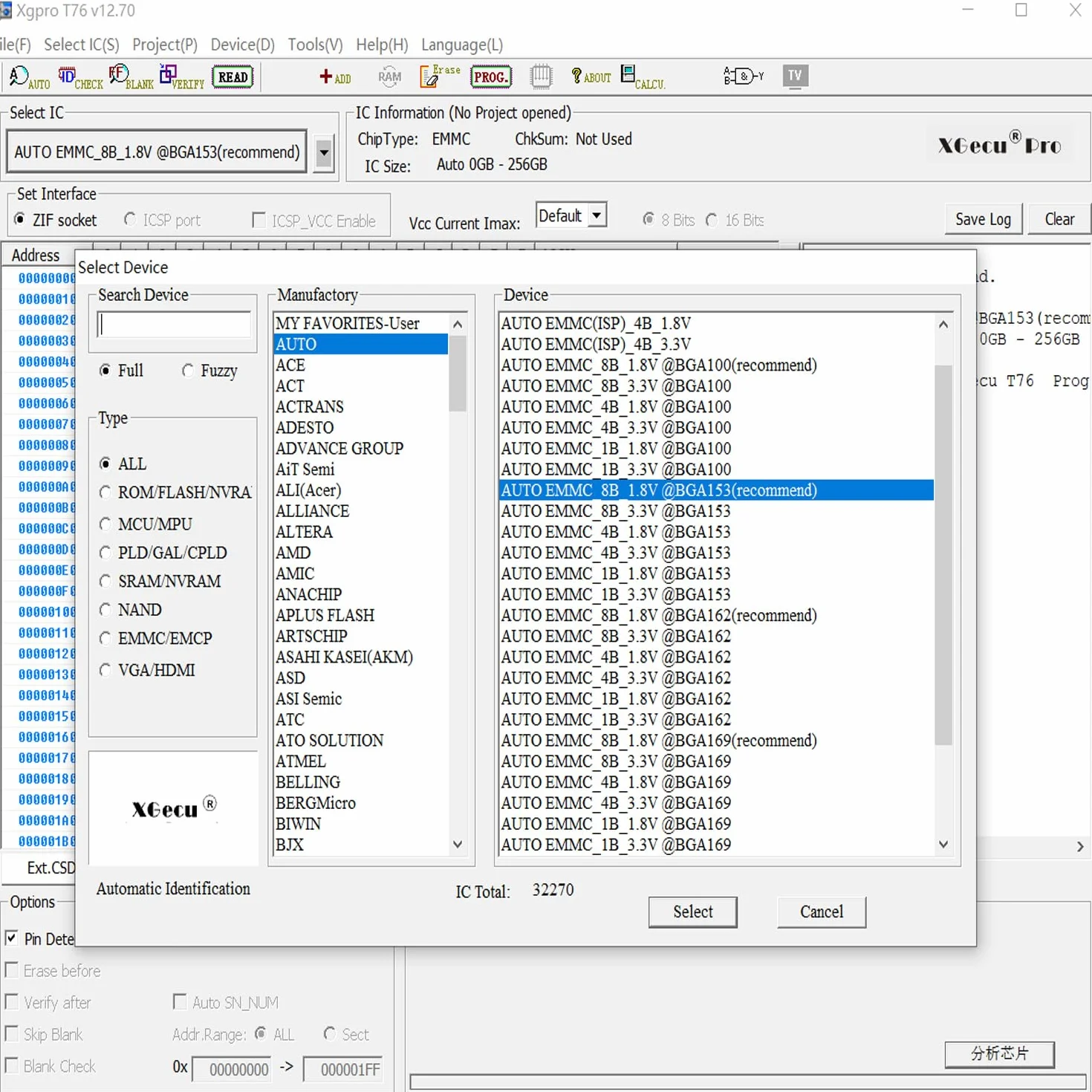Click the RAM test toolbar icon

(389, 76)
